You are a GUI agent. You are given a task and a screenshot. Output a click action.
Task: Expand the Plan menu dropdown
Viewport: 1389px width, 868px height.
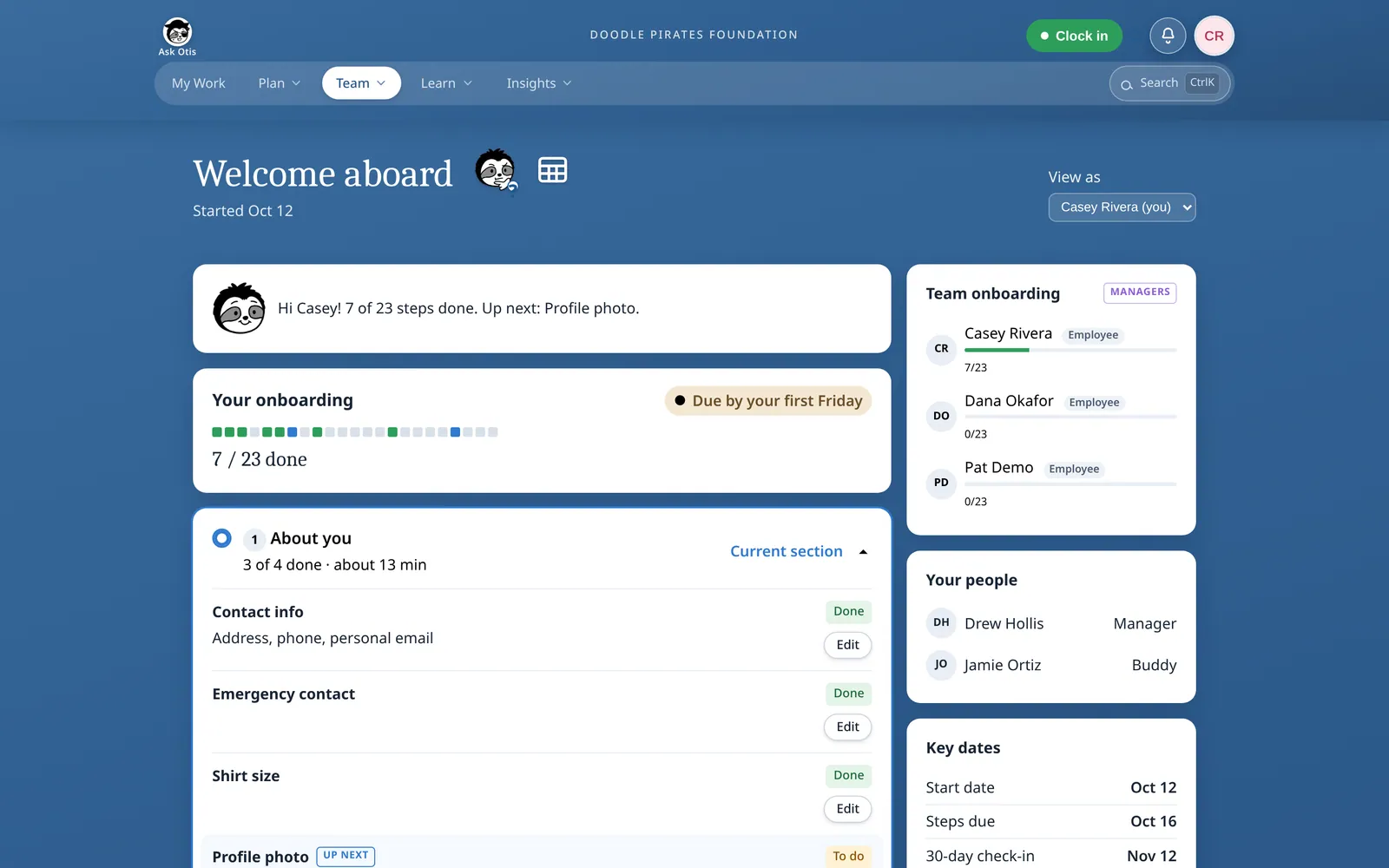280,83
